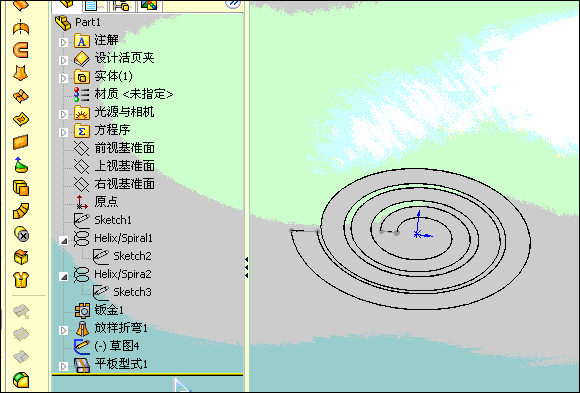Viewport: 580px width, 393px height.
Task: Select the stacked yellow squares tool icon
Action: (x=21, y=188)
